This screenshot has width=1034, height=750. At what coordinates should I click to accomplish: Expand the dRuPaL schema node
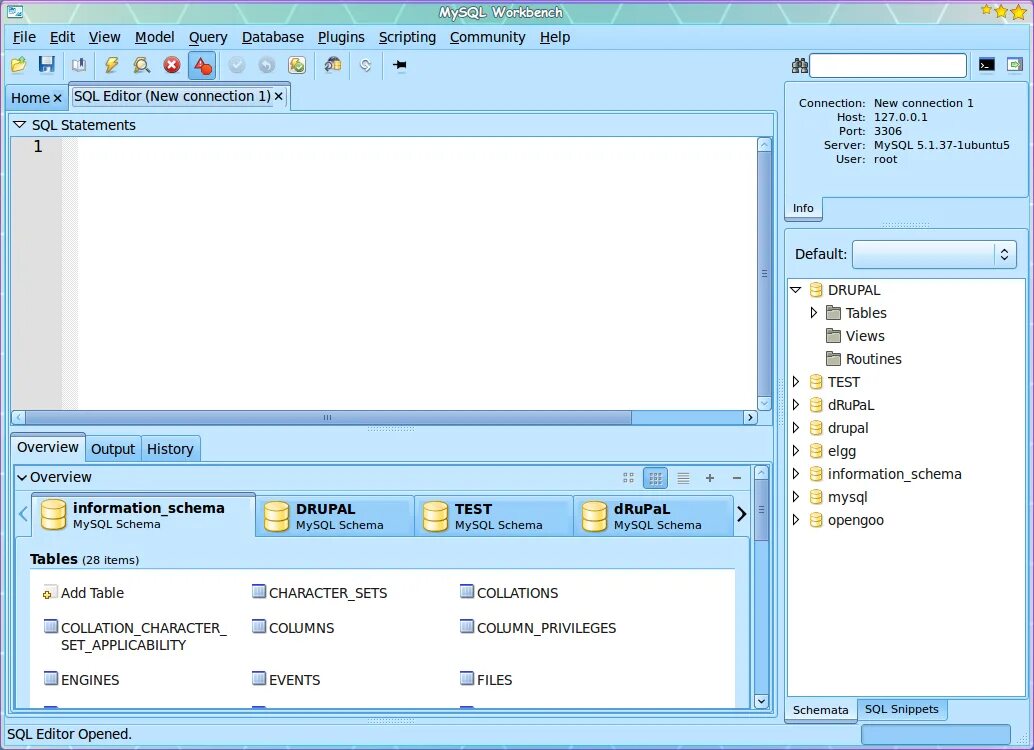pyautogui.click(x=796, y=405)
